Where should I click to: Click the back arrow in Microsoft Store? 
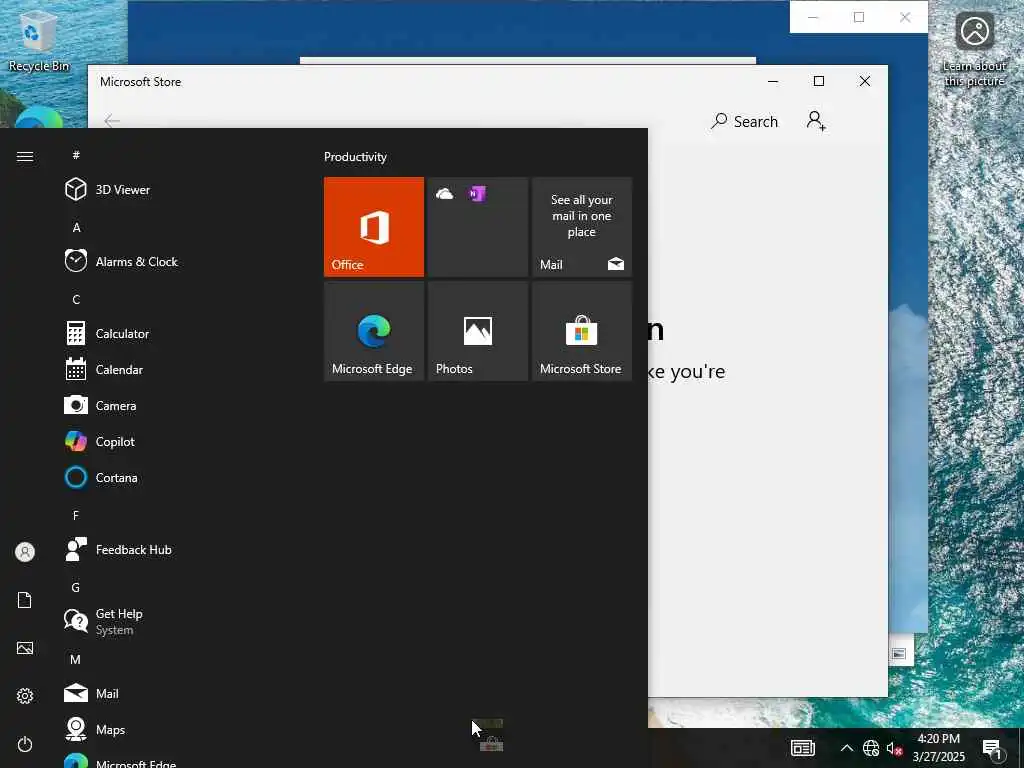[112, 121]
